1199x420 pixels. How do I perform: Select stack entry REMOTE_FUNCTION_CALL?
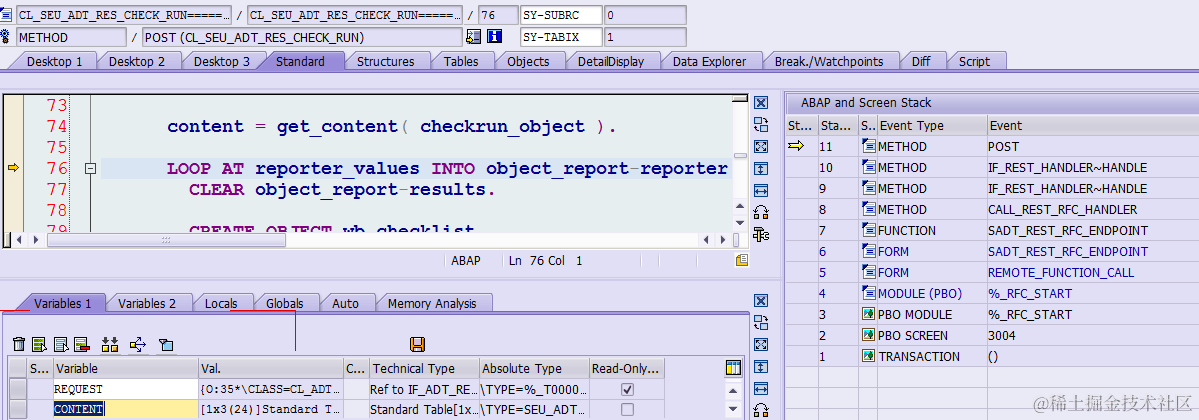992,272
